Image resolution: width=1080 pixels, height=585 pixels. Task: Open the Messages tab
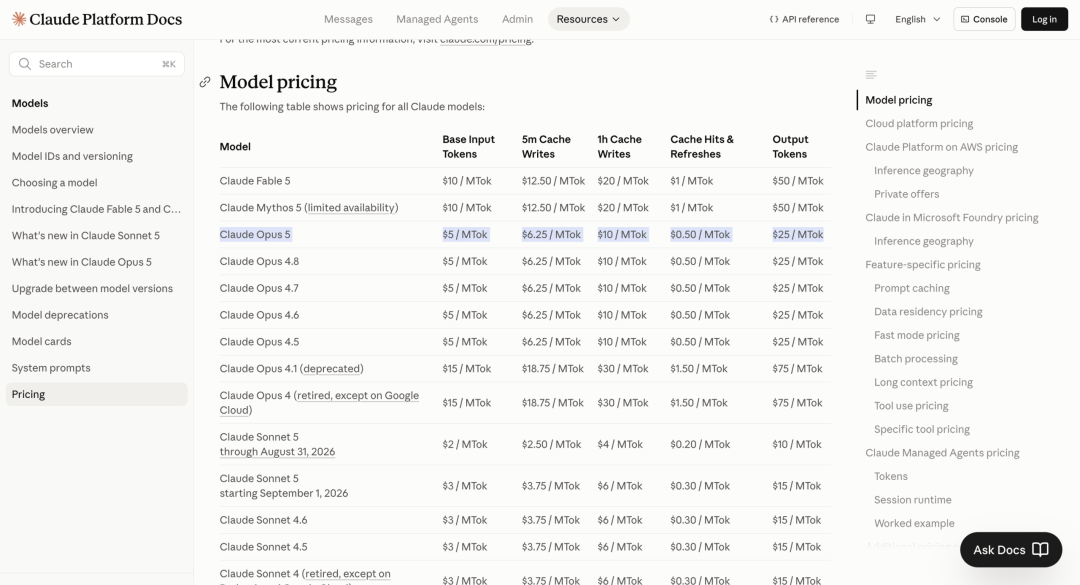click(348, 19)
